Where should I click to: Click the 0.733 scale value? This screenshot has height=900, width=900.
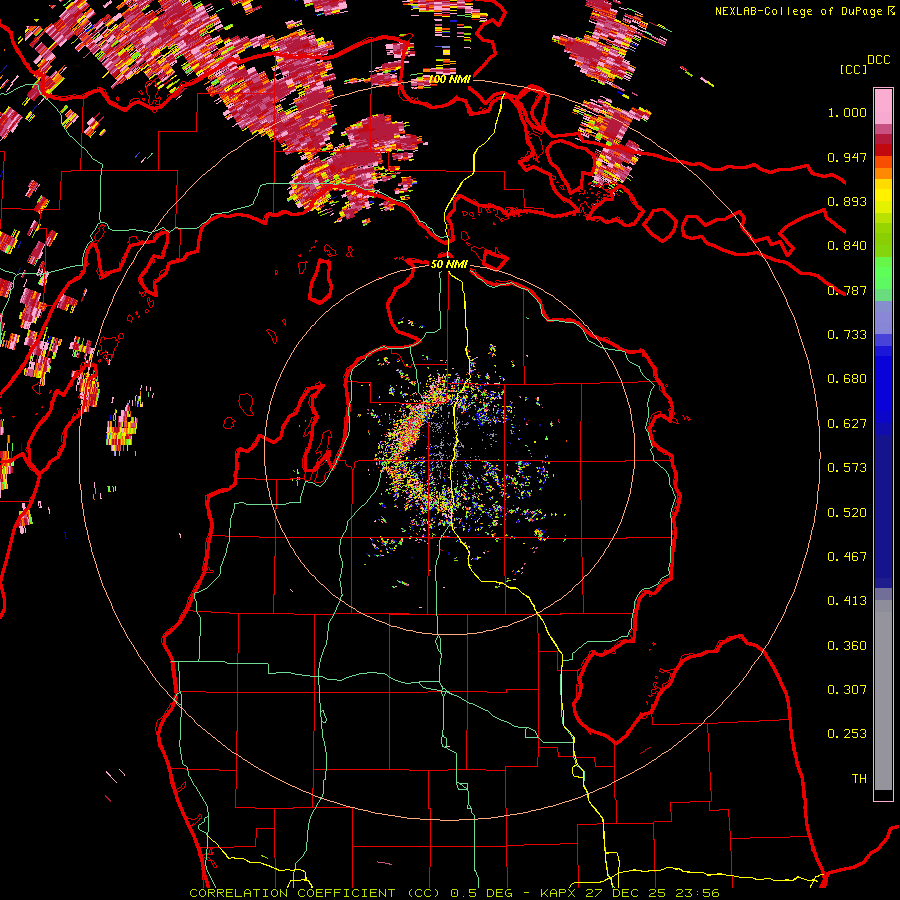847,335
